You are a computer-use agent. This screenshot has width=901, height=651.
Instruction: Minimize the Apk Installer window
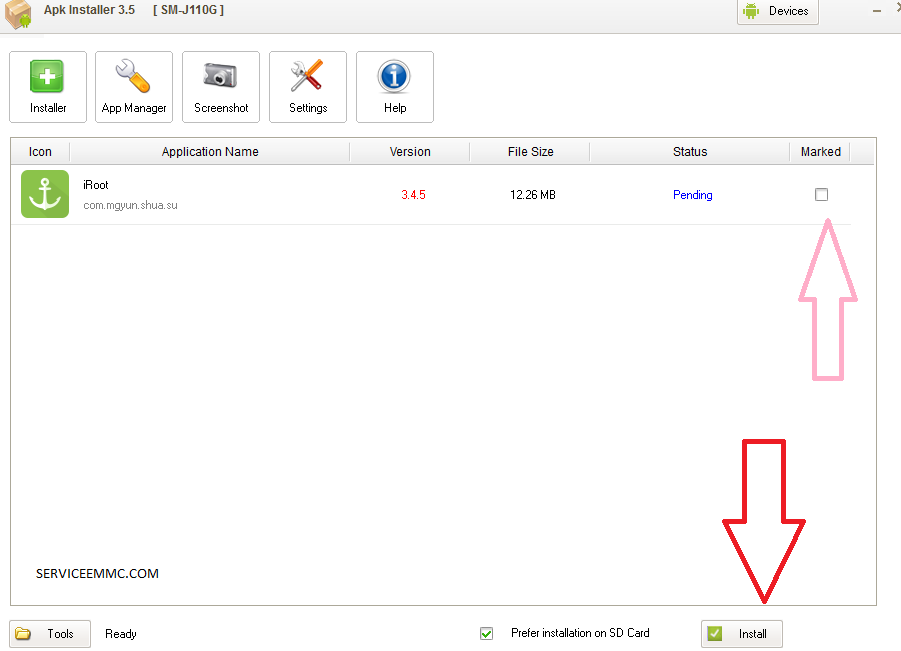tap(877, 11)
